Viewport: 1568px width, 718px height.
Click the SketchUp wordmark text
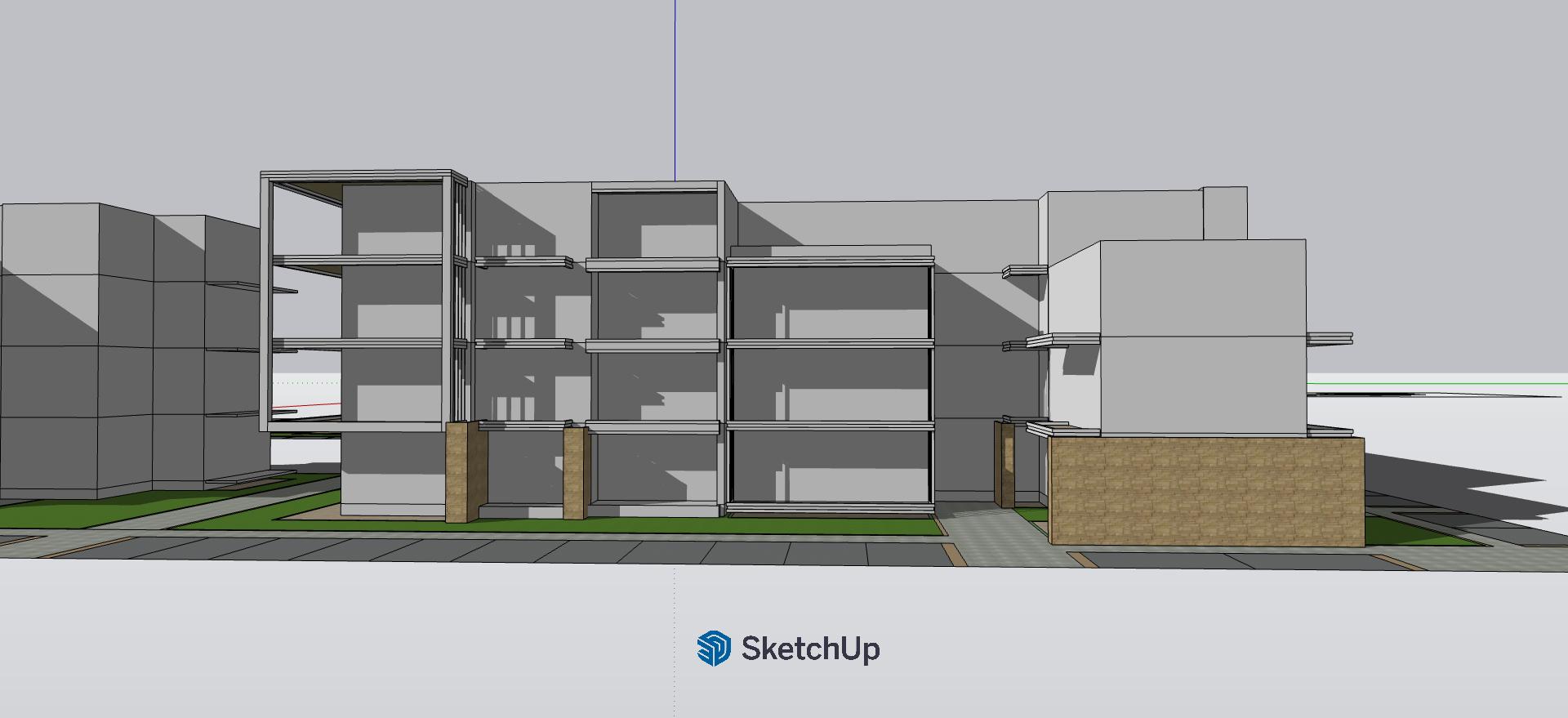pos(810,649)
